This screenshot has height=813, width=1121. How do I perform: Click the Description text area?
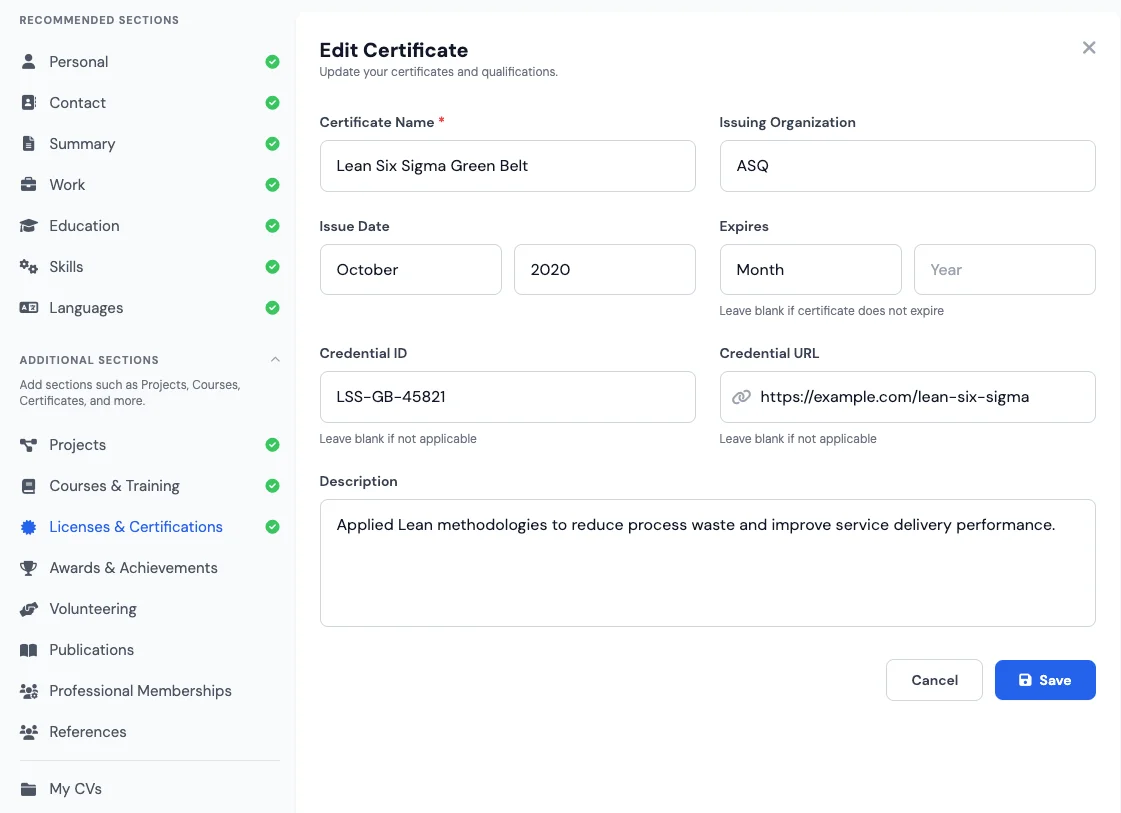(x=707, y=563)
